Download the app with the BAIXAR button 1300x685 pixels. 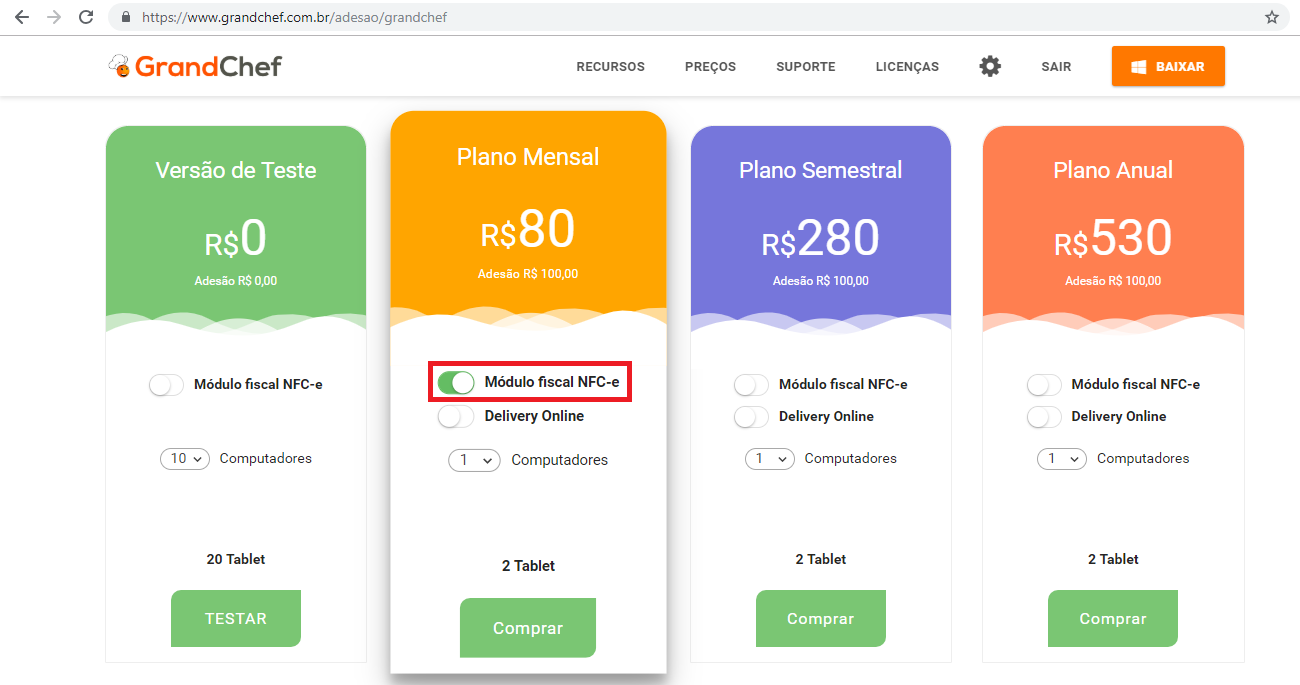click(x=1168, y=66)
